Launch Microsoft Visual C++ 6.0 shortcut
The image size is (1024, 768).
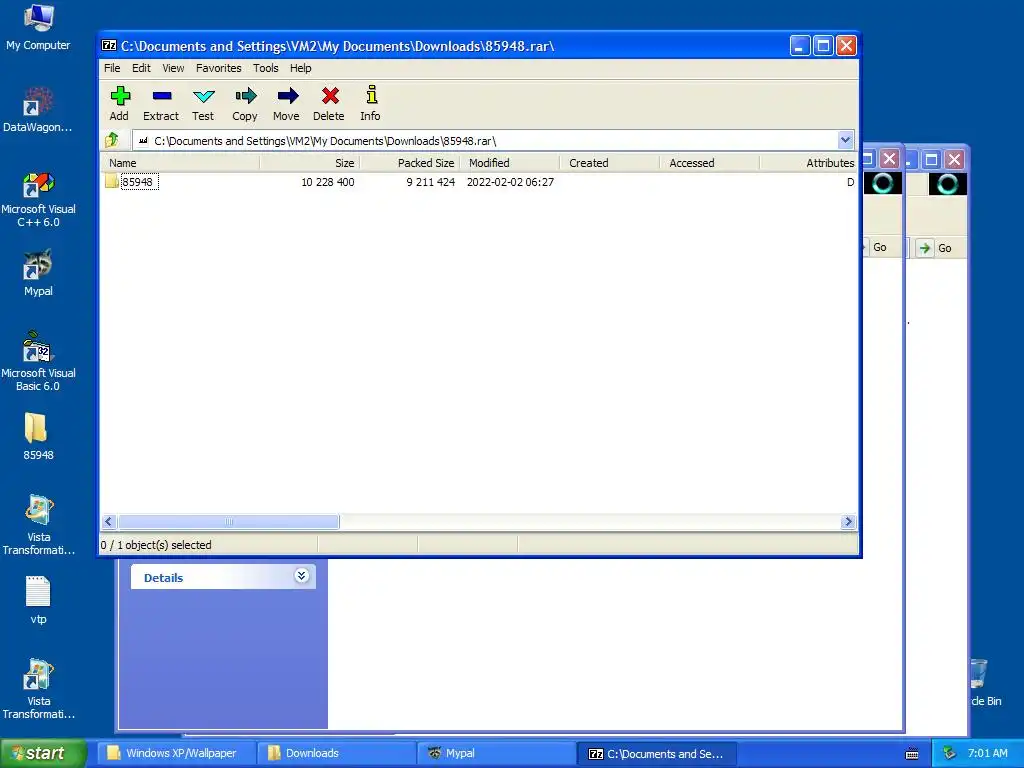pos(38,199)
